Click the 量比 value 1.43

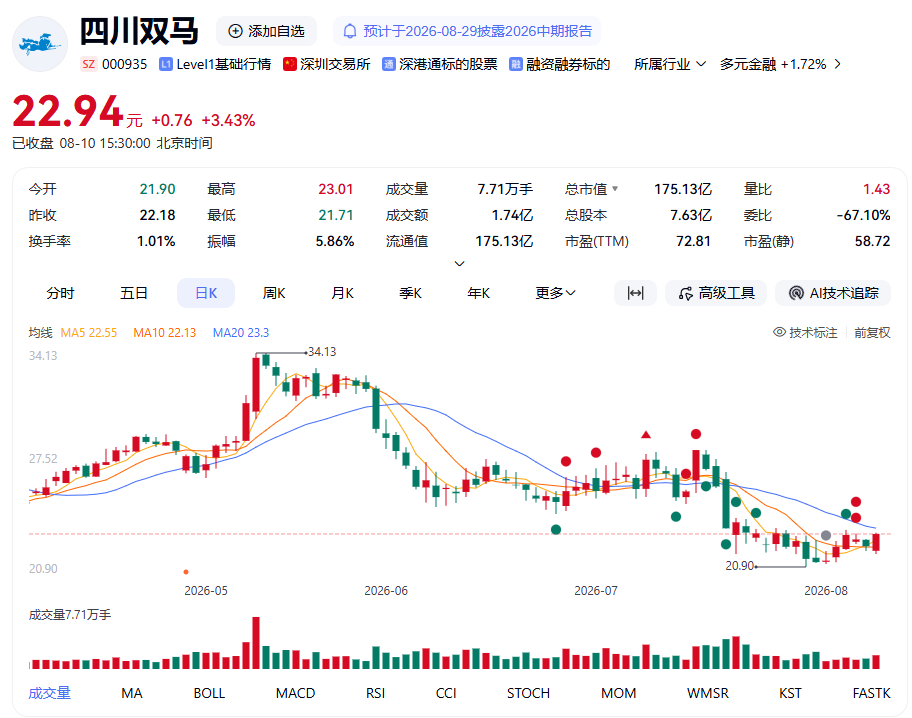point(877,189)
